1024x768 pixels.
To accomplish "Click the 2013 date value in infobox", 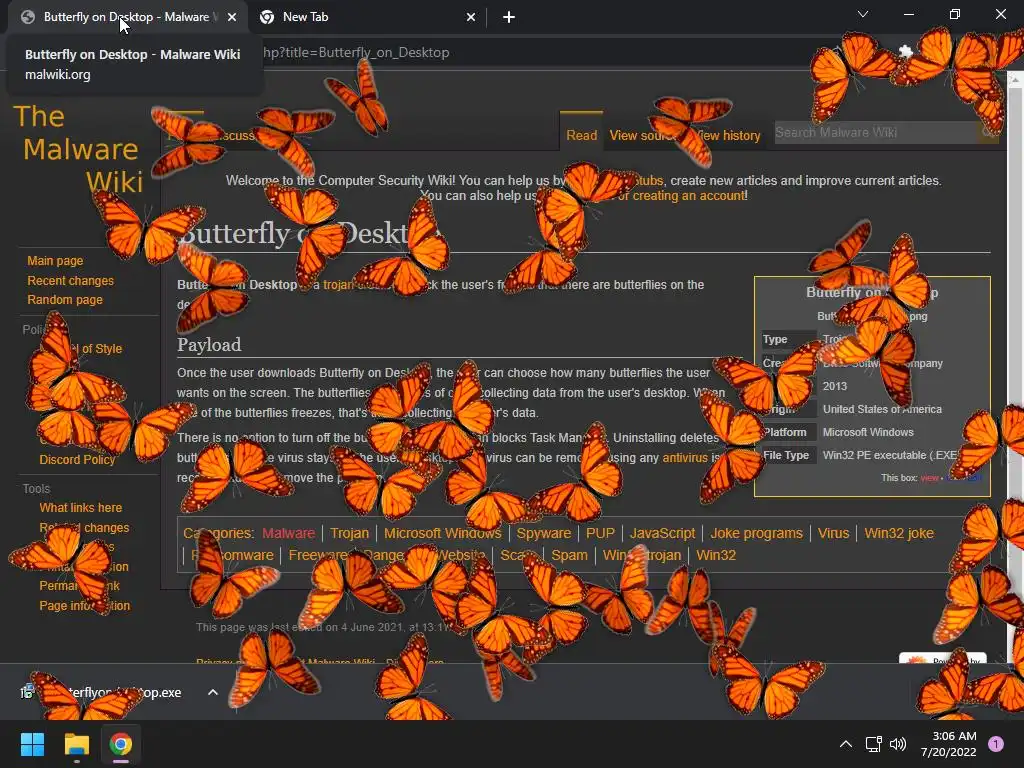I will coord(835,387).
